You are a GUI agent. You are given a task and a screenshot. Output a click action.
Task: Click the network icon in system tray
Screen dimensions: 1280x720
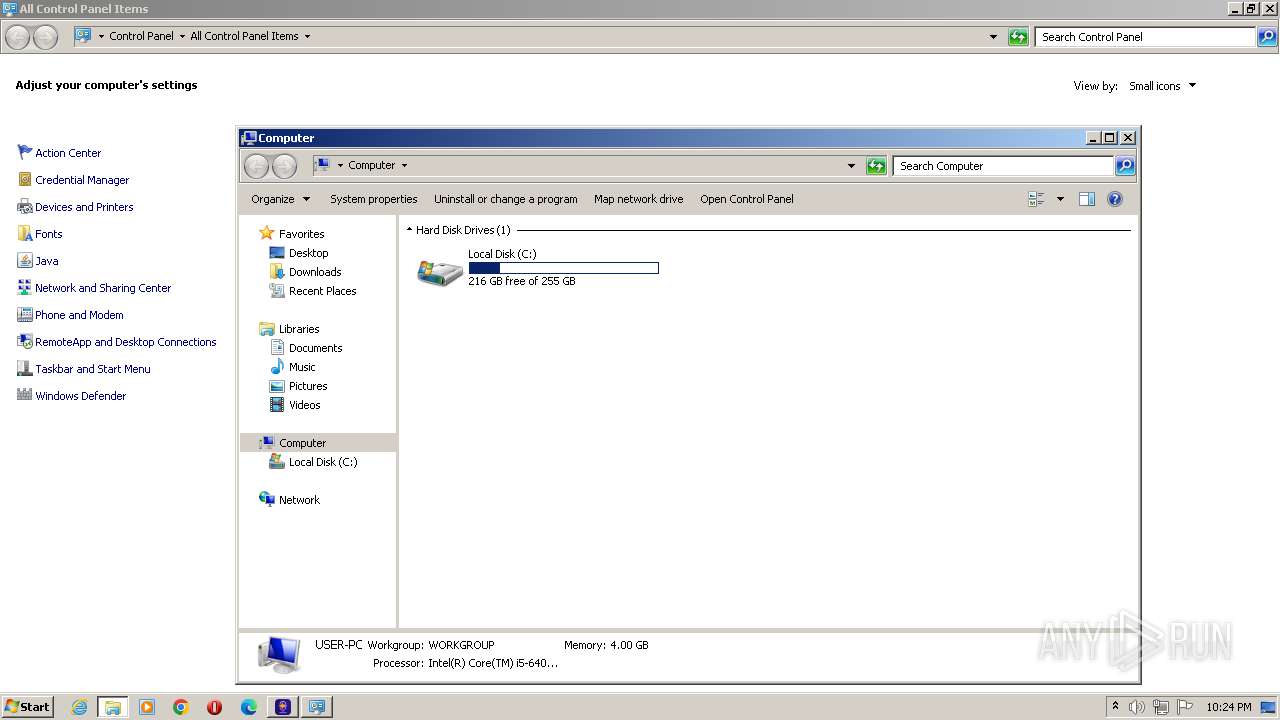click(1161, 707)
